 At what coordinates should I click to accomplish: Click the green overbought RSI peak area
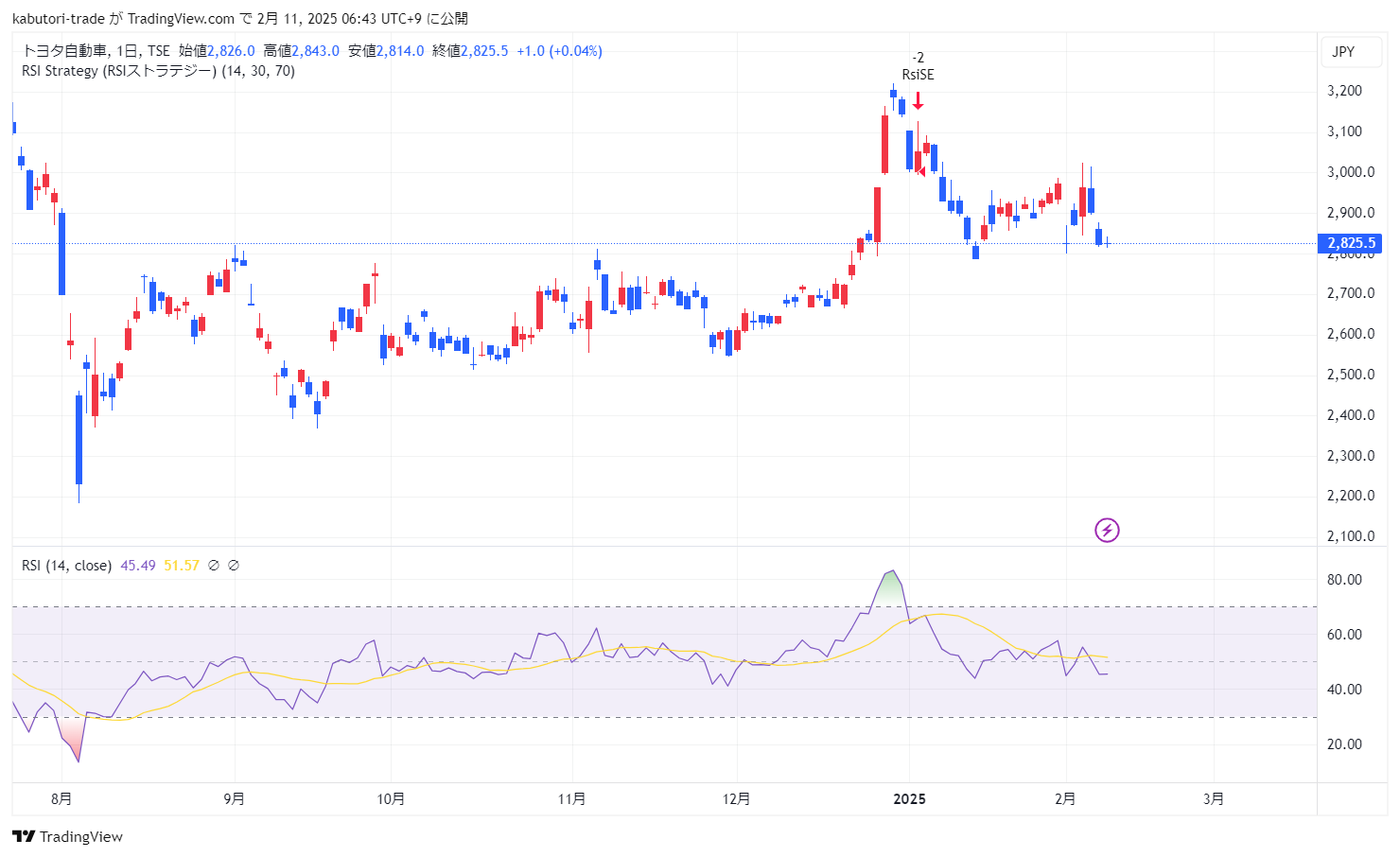point(889,589)
